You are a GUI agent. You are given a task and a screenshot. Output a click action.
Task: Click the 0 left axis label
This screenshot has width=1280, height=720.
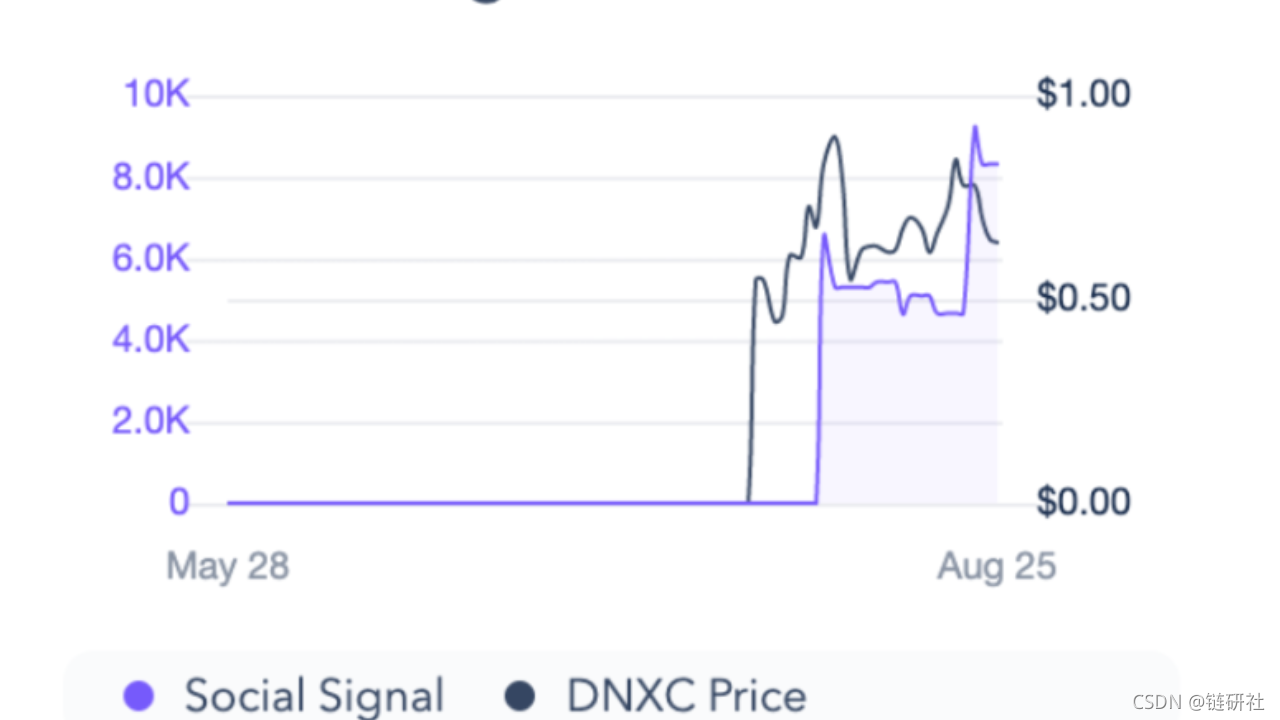coord(179,502)
